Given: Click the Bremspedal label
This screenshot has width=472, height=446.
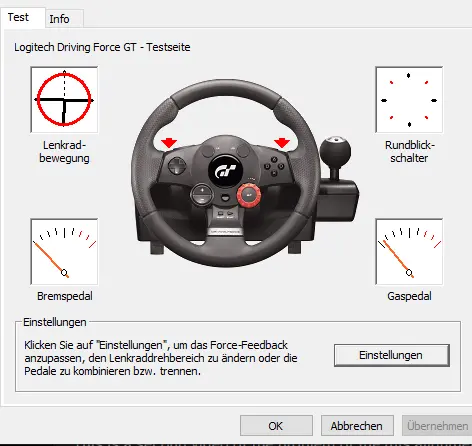Looking at the screenshot, I should (x=65, y=296).
